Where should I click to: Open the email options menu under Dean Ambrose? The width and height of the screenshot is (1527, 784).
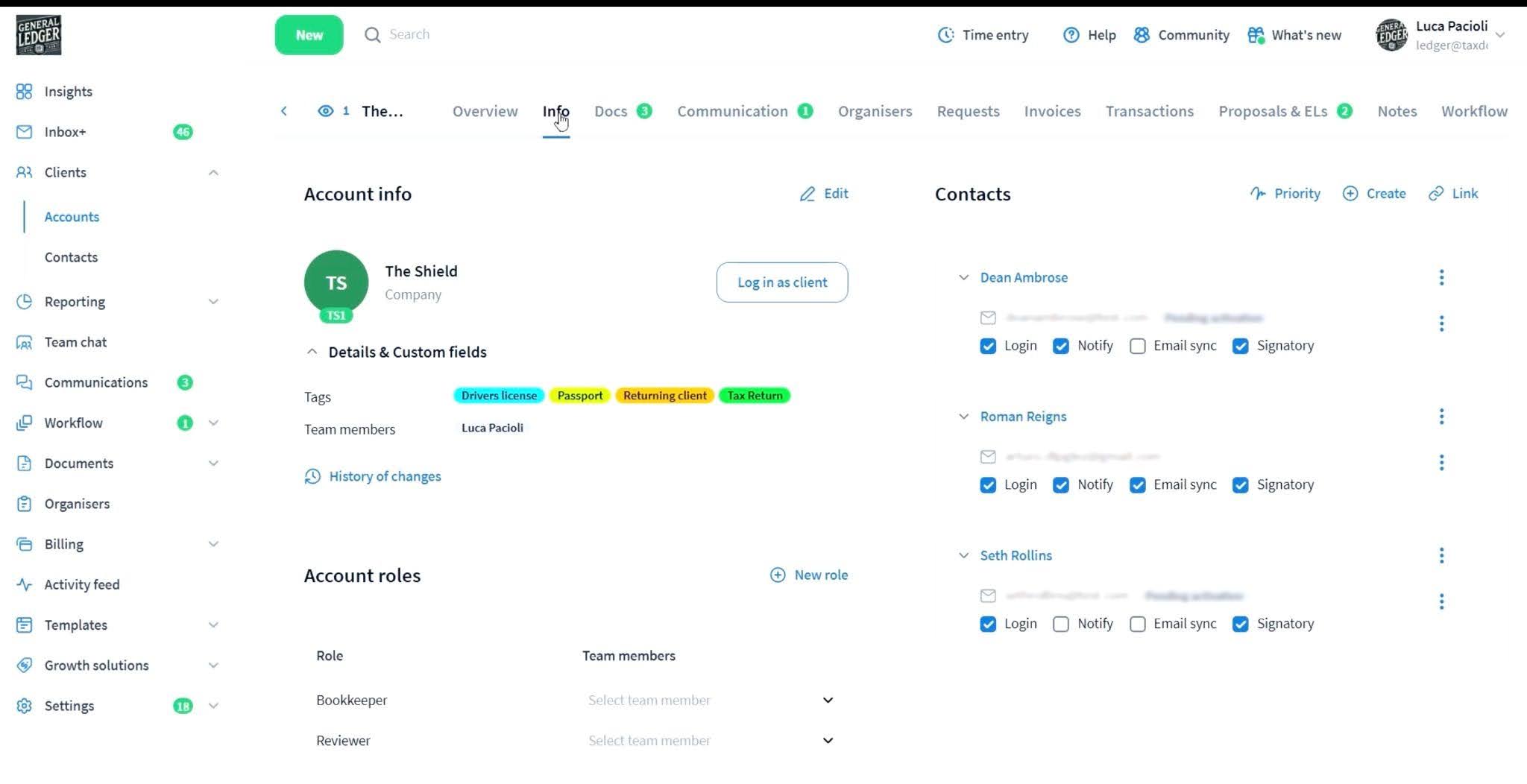[1441, 323]
